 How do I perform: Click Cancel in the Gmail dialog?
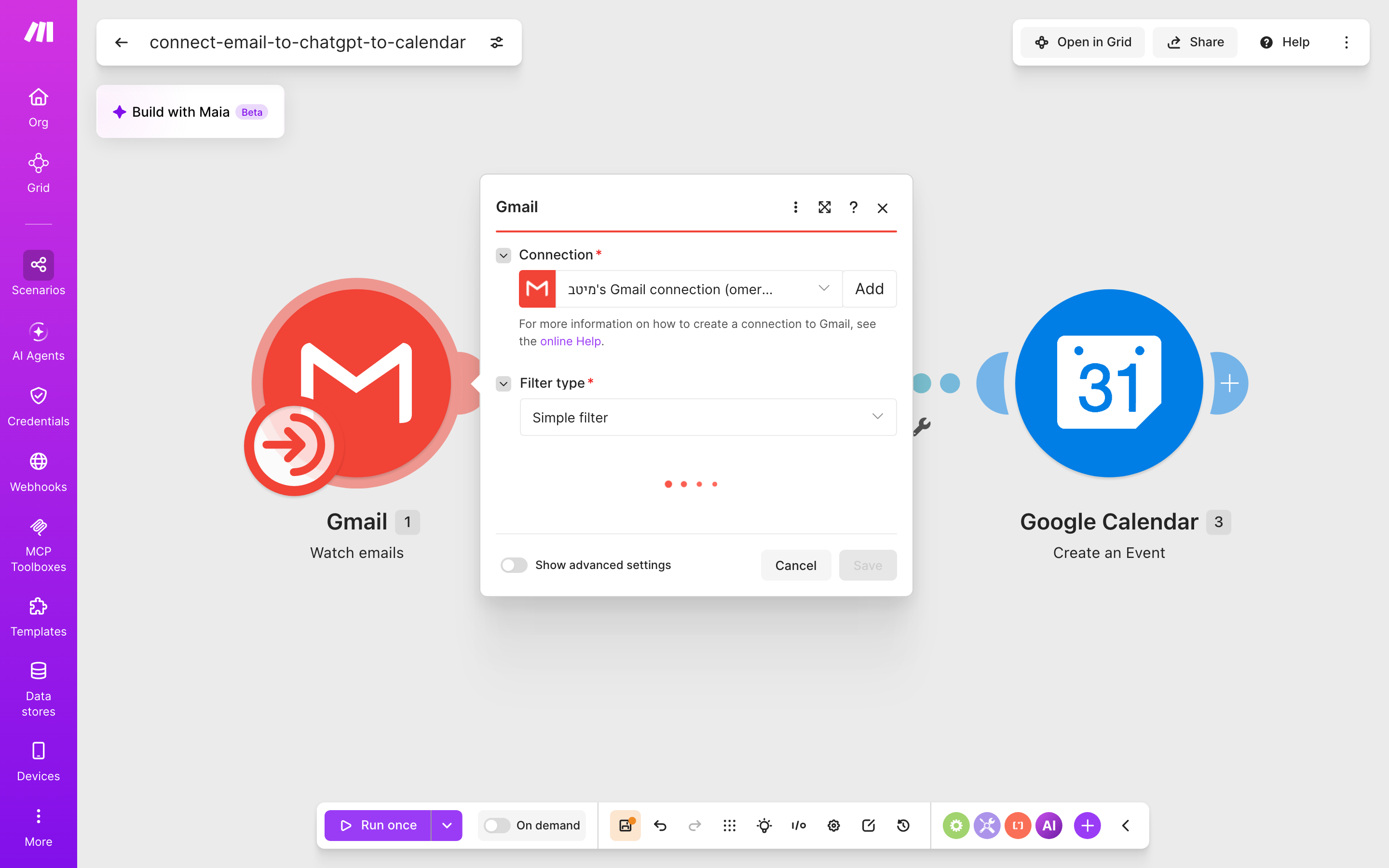[795, 565]
